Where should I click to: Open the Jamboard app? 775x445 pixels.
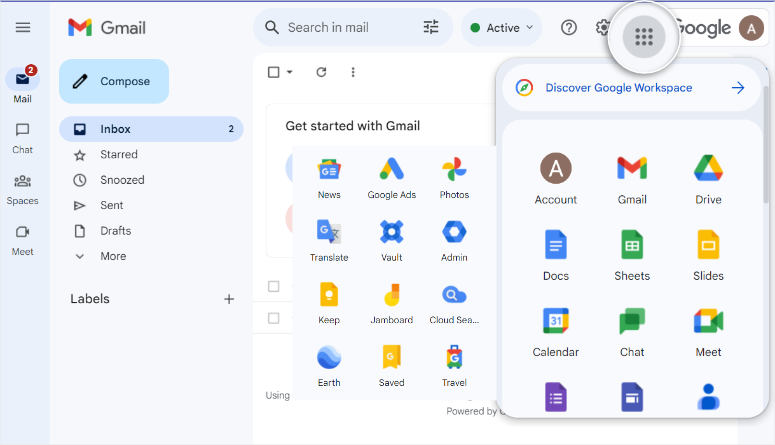pyautogui.click(x=391, y=304)
